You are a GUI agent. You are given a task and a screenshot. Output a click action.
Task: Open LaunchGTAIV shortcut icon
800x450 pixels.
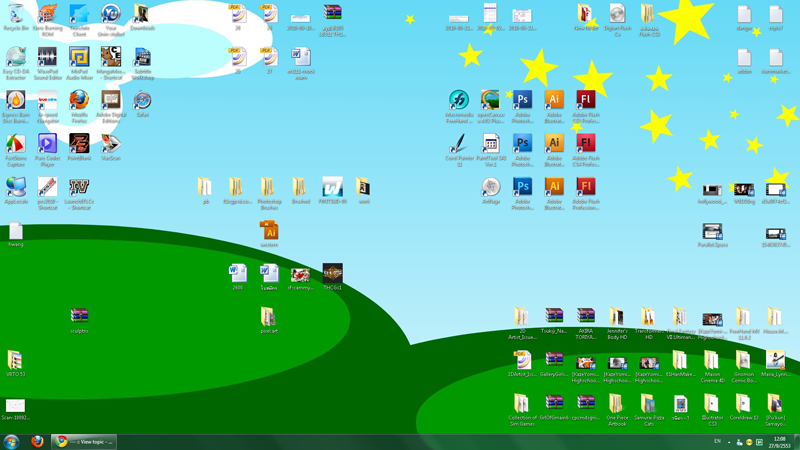79,193
